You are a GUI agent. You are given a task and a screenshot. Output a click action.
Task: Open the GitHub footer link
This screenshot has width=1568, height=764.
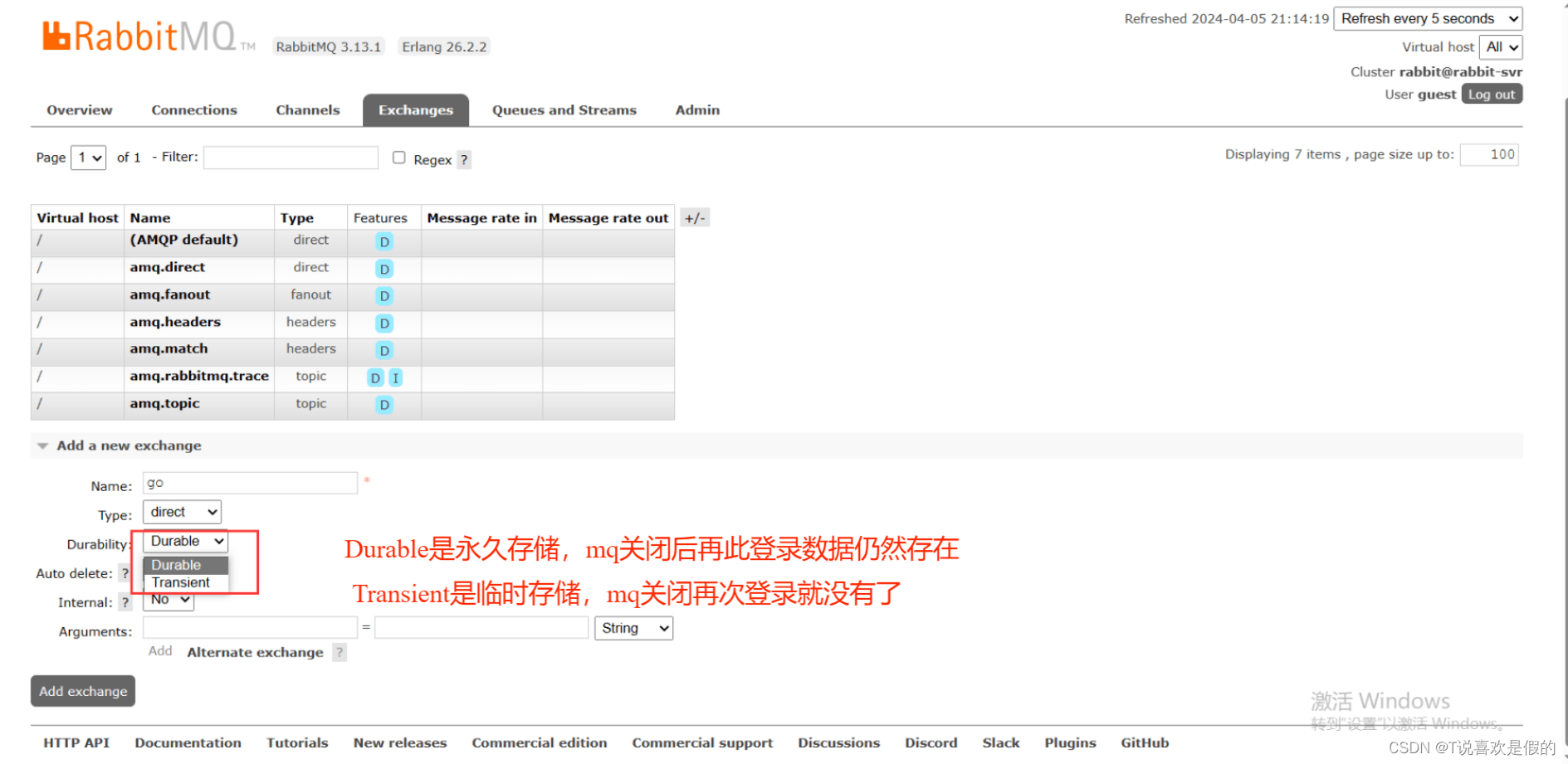tap(1145, 743)
